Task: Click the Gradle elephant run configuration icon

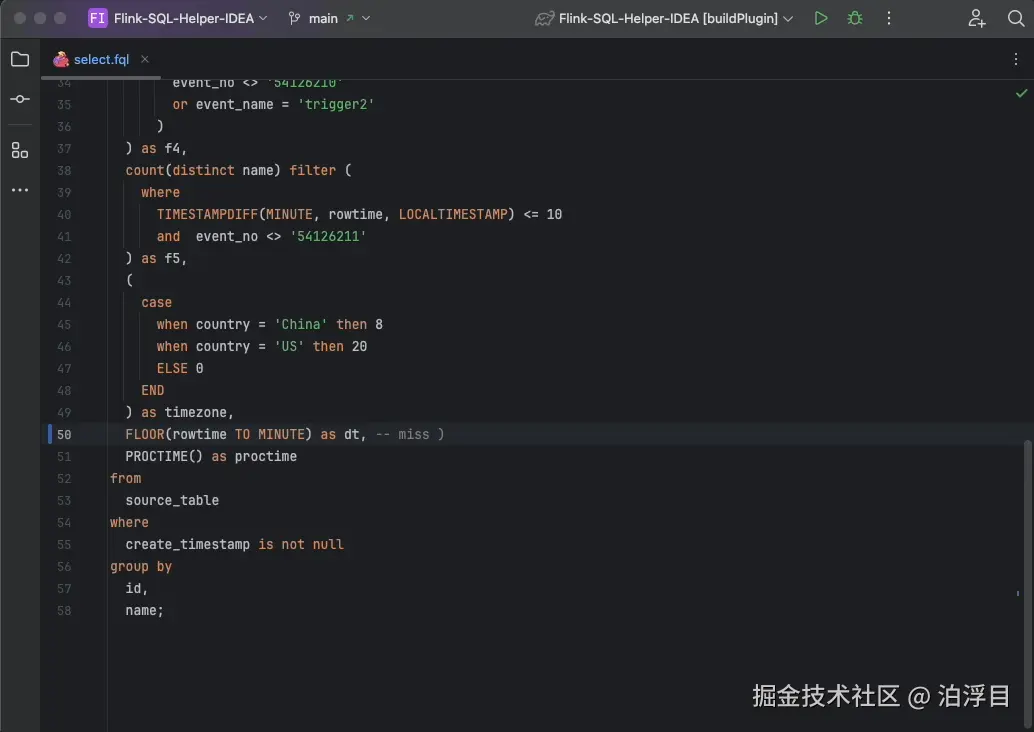Action: 544,18
